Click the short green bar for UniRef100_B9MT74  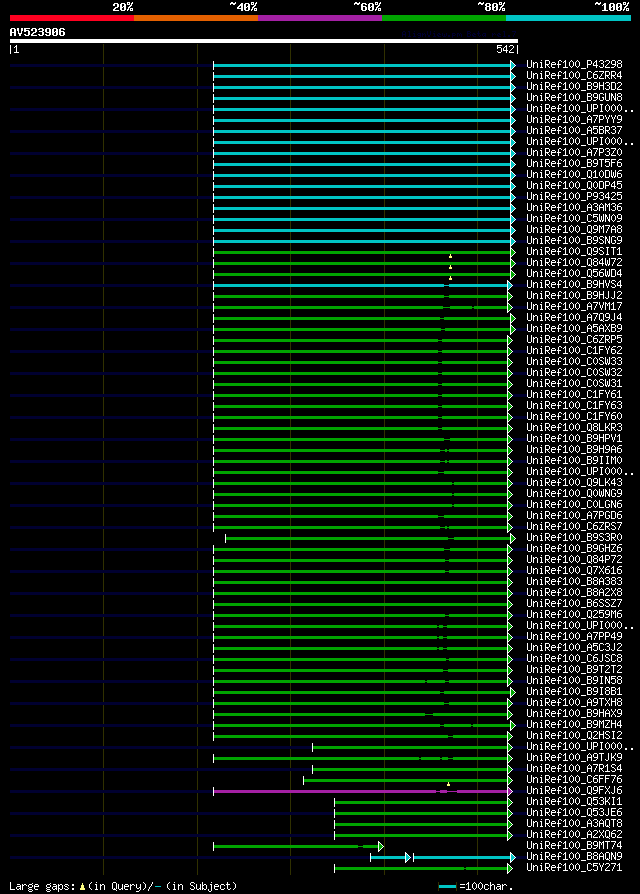pyautogui.click(x=298, y=847)
